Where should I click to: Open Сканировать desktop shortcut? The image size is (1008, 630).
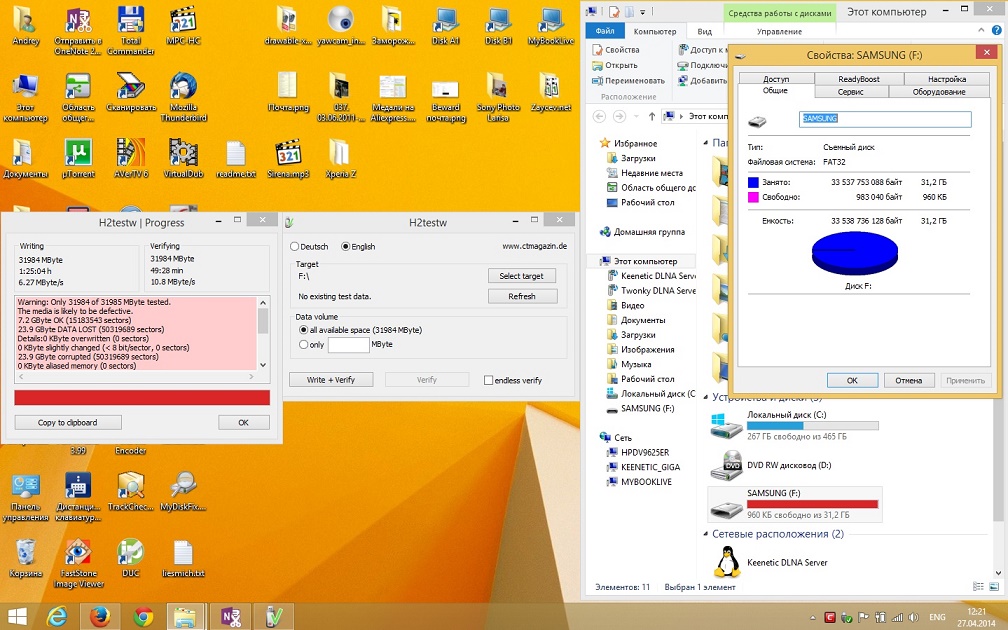[x=130, y=91]
